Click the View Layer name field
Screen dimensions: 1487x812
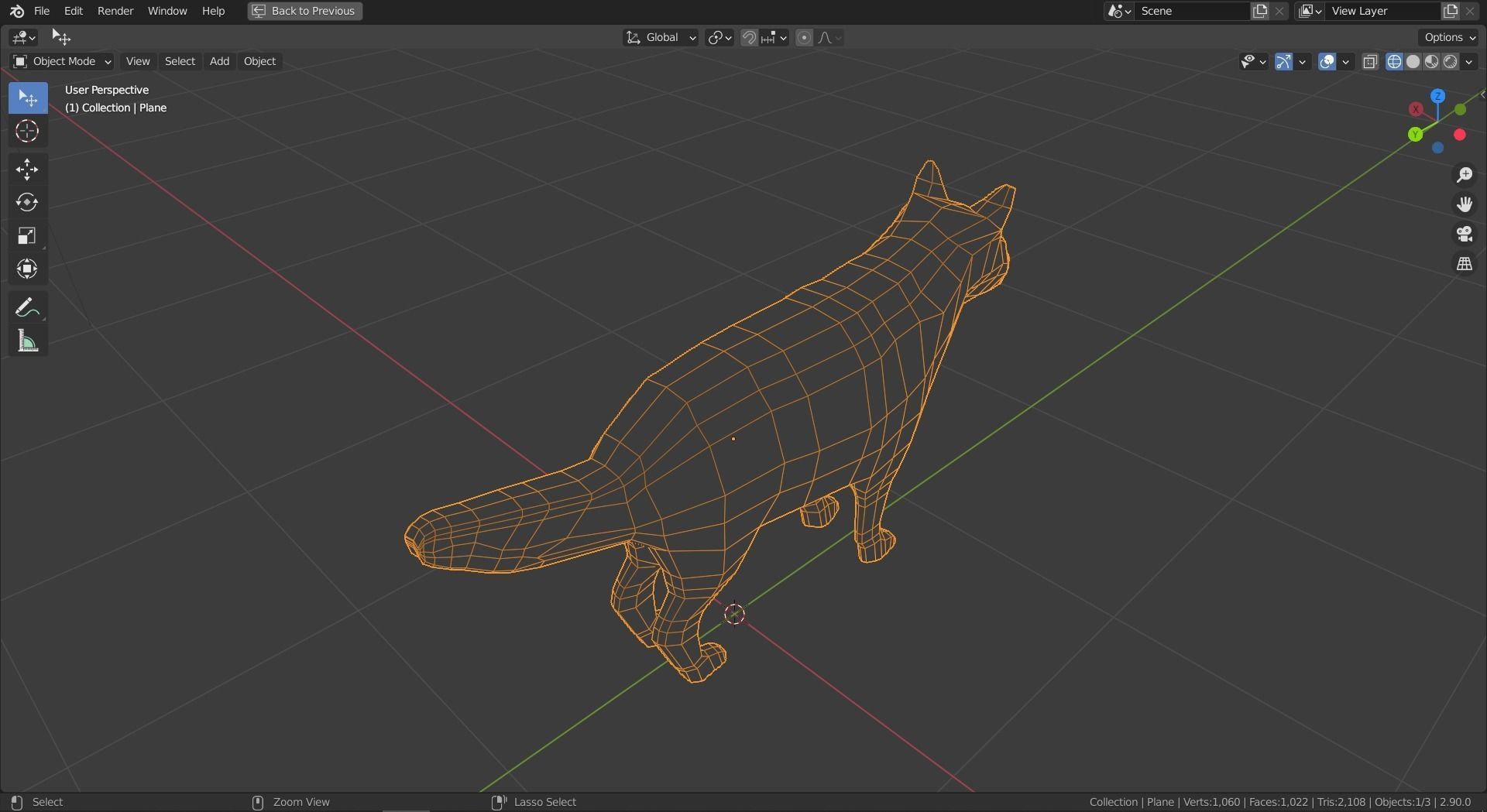click(x=1383, y=11)
